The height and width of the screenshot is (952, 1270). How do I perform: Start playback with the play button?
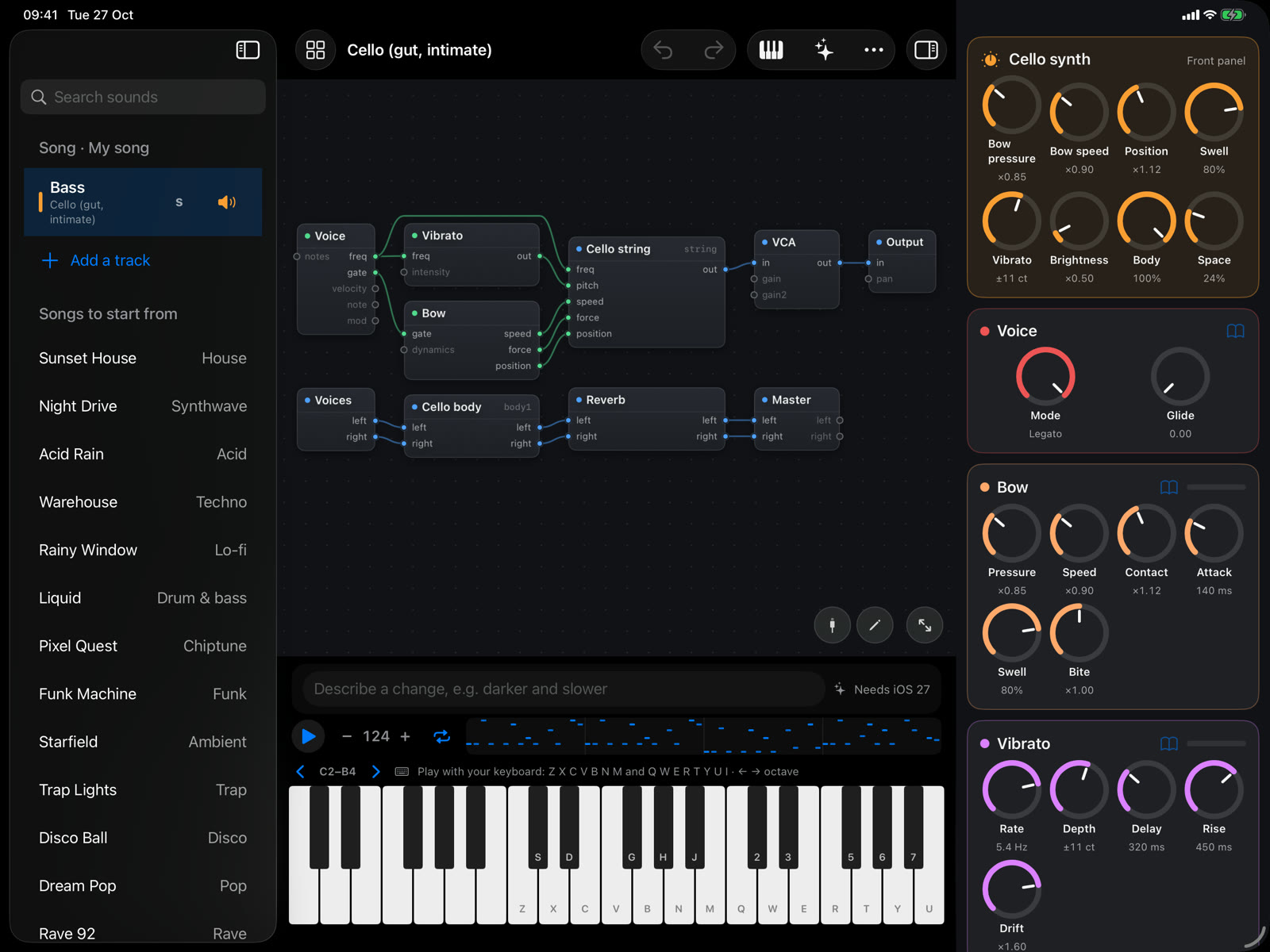click(x=308, y=736)
